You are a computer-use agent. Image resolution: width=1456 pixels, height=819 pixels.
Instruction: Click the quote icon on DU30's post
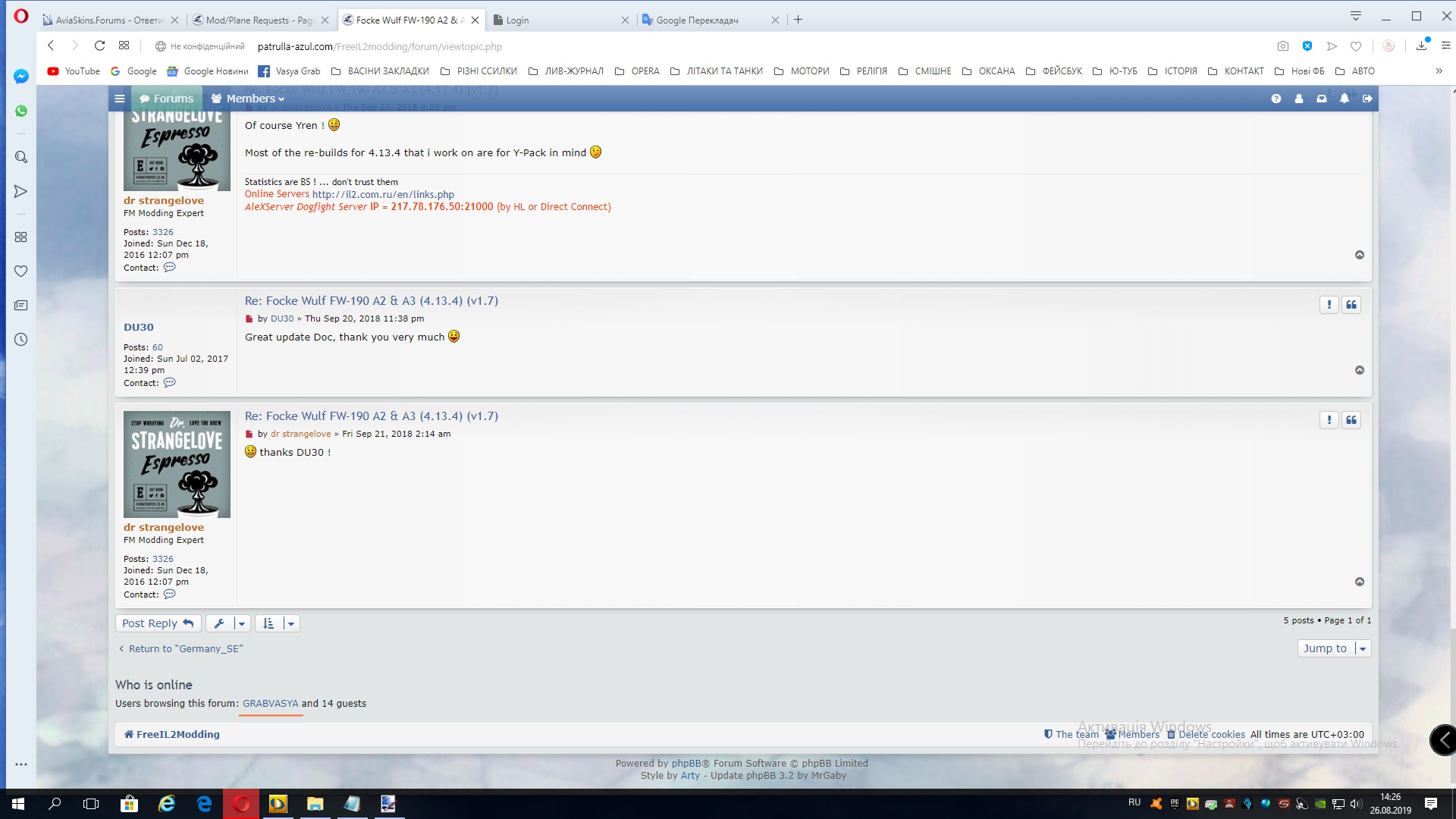point(1351,305)
